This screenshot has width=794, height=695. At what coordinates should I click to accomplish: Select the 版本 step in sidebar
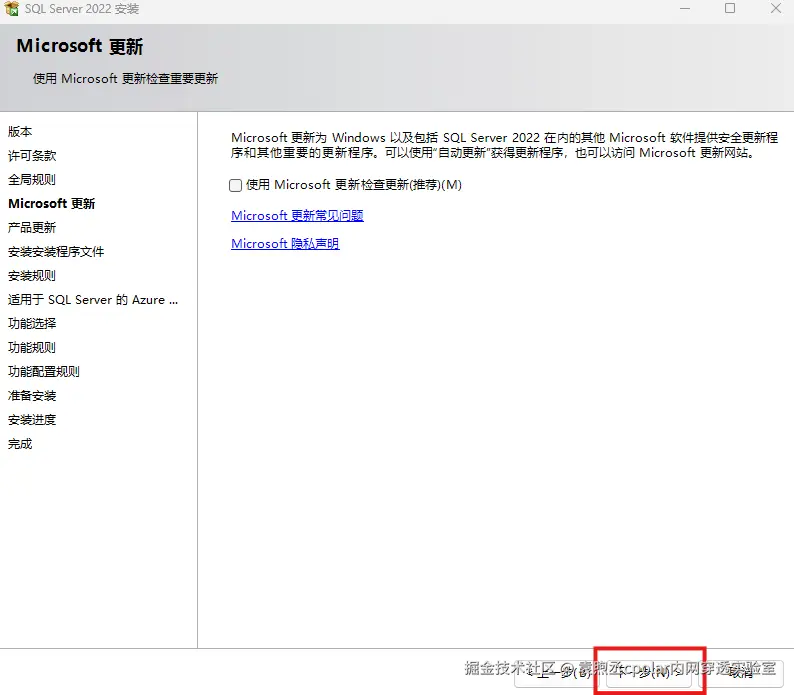coord(20,132)
